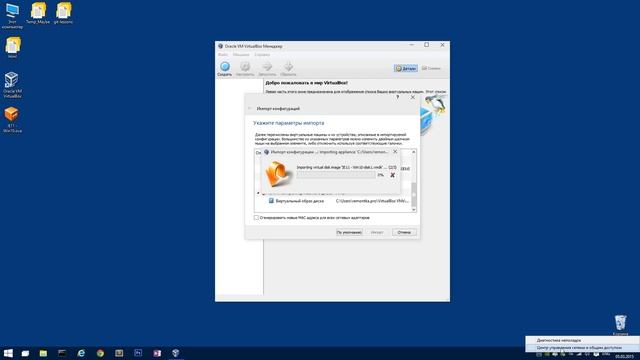Open the Recycle Bin desktop icon
This screenshot has height=360, width=640.
(x=620, y=324)
